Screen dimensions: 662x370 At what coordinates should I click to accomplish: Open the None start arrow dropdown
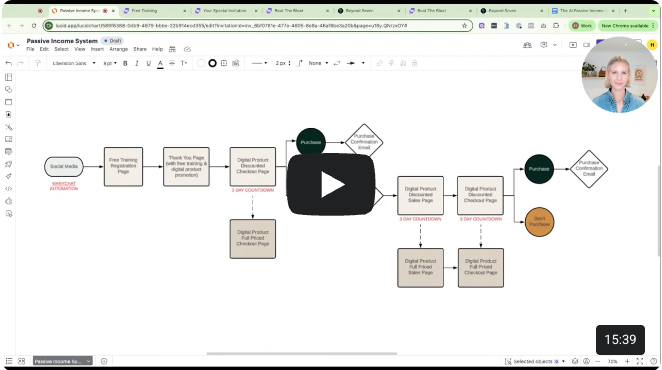click(318, 63)
